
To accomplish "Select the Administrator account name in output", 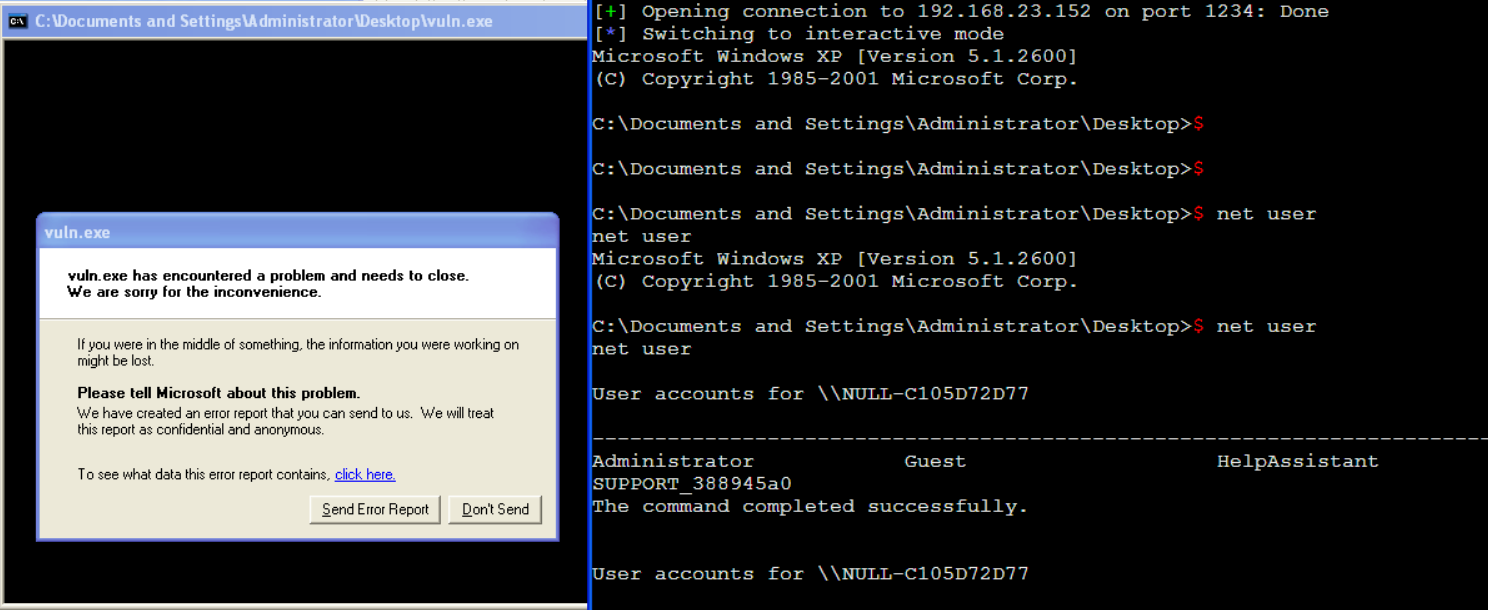I will (673, 461).
